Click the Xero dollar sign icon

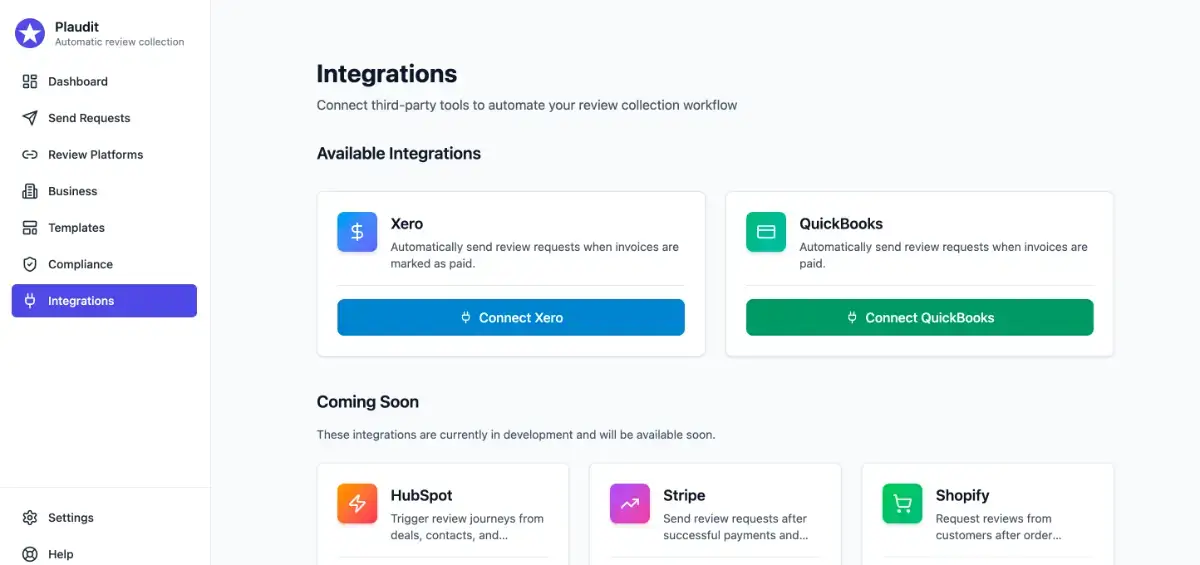(x=357, y=232)
